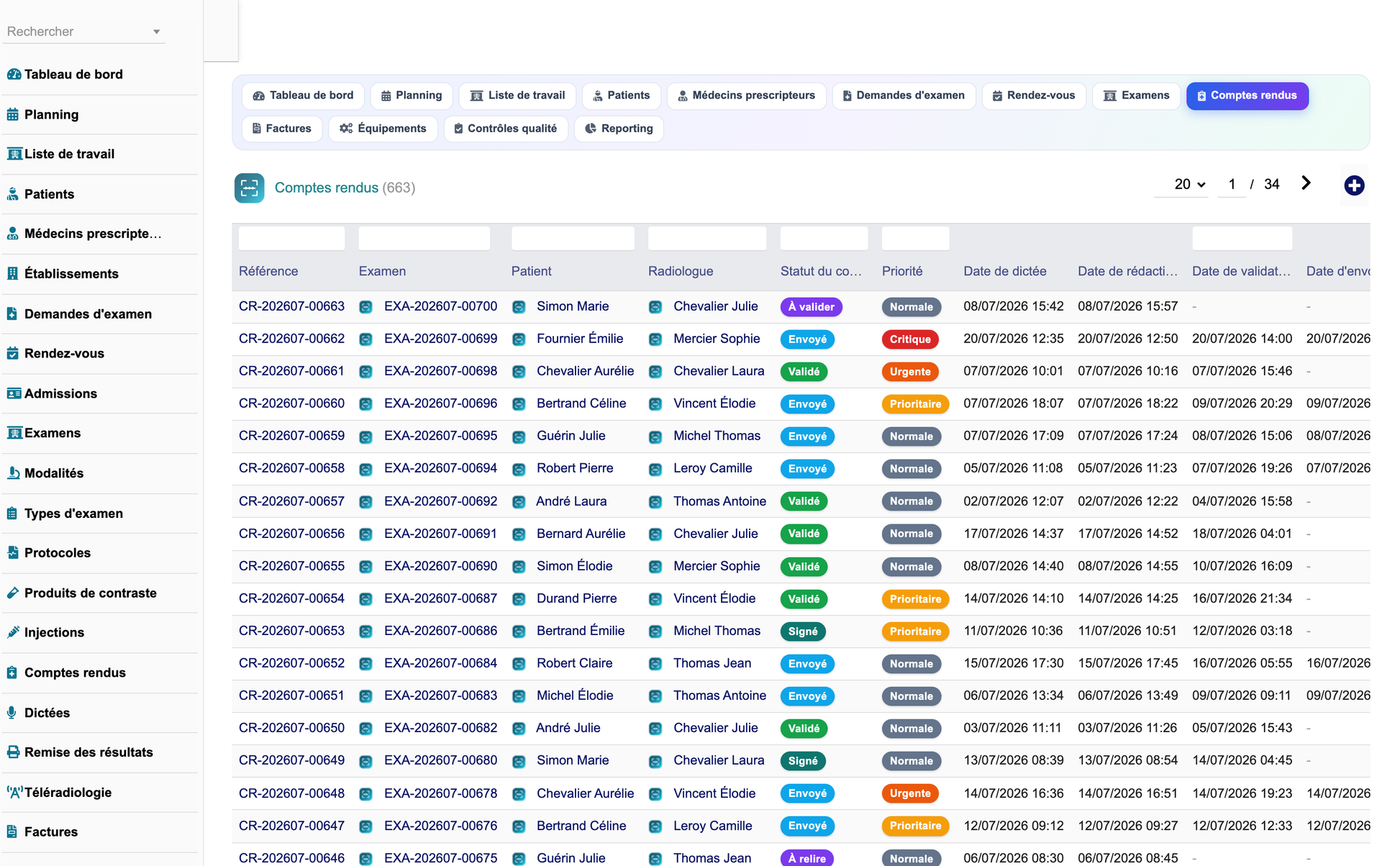
Task: Open patient link icon for Fournier Émilie
Action: coord(518,339)
